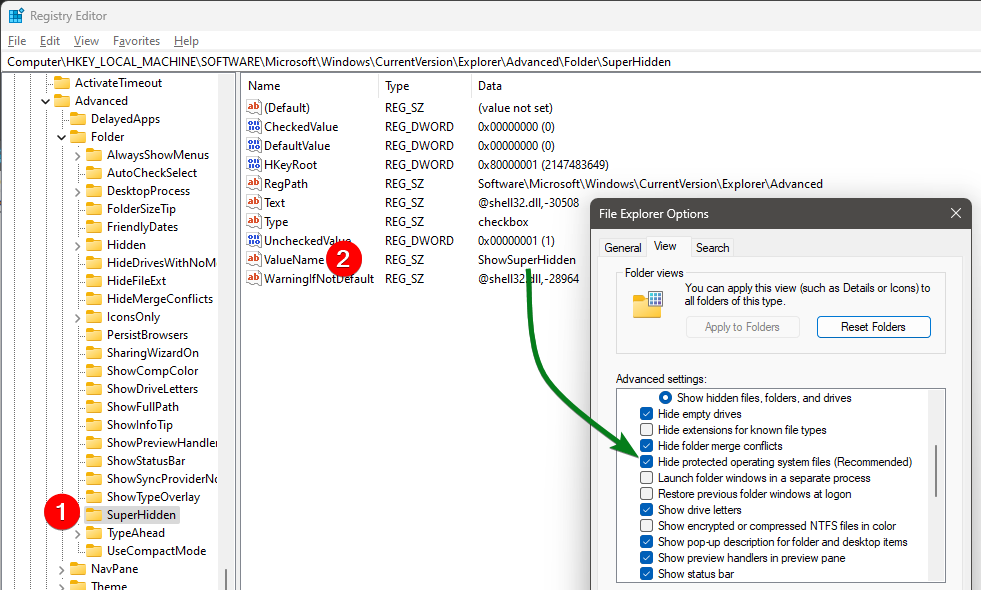Expand the Hidden key

(x=78, y=245)
